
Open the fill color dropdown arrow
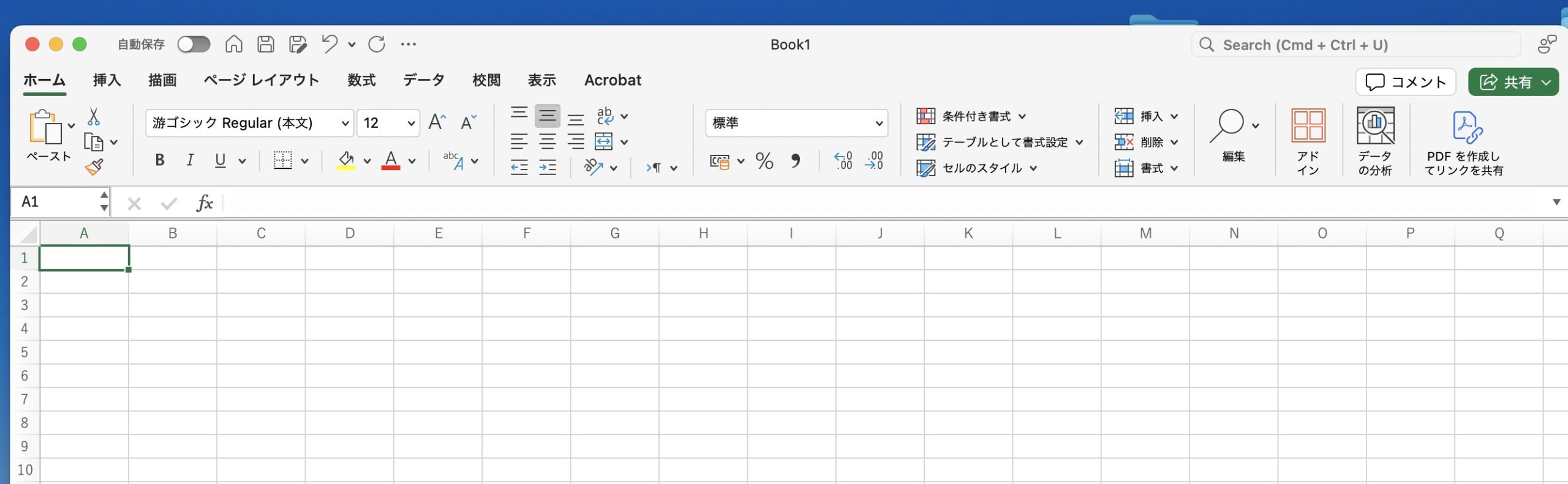tap(367, 162)
